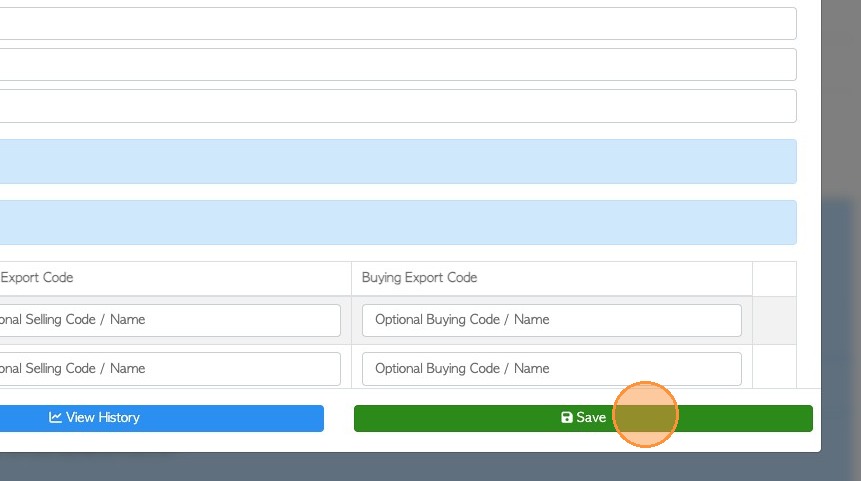This screenshot has width=861, height=481.
Task: Click the third empty text input field
Action: (398, 106)
